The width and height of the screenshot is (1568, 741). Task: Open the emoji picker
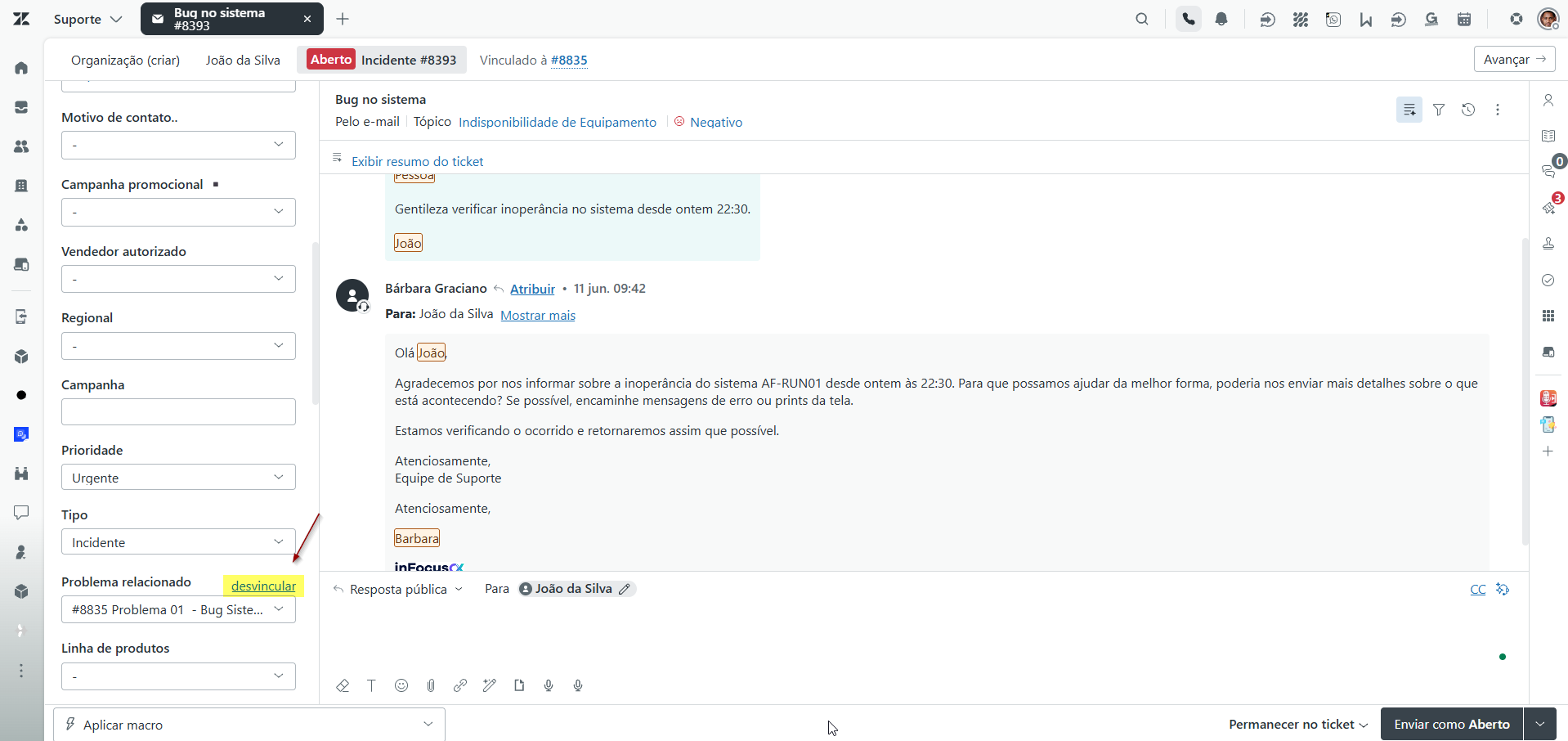click(401, 685)
